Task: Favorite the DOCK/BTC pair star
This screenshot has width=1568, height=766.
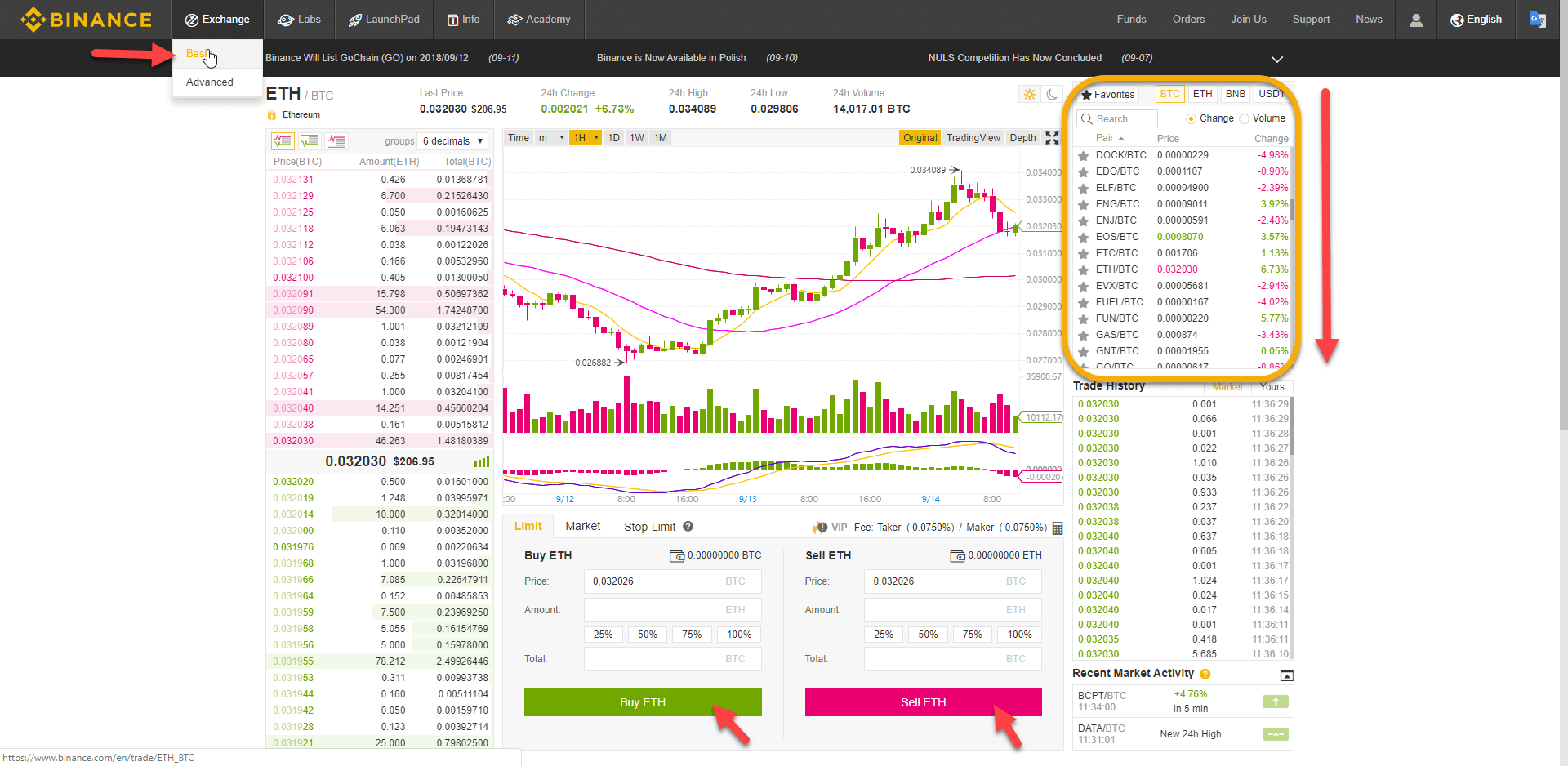Action: pyautogui.click(x=1083, y=155)
